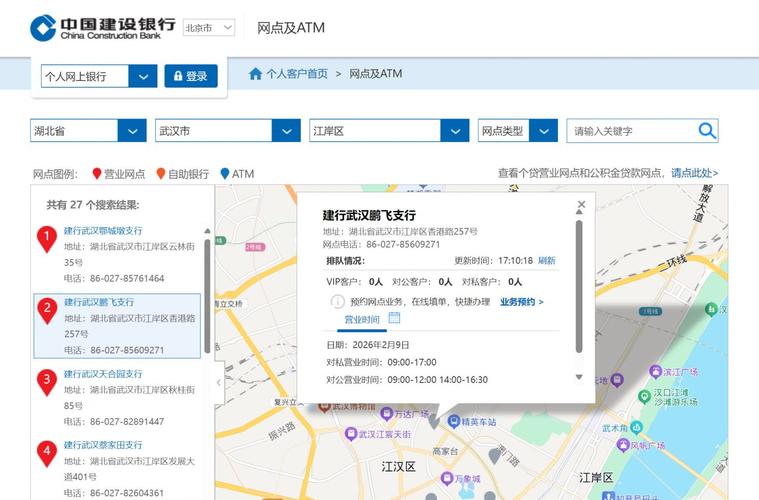
Task: Click the China Construction Bank logo
Action: pyautogui.click(x=102, y=28)
